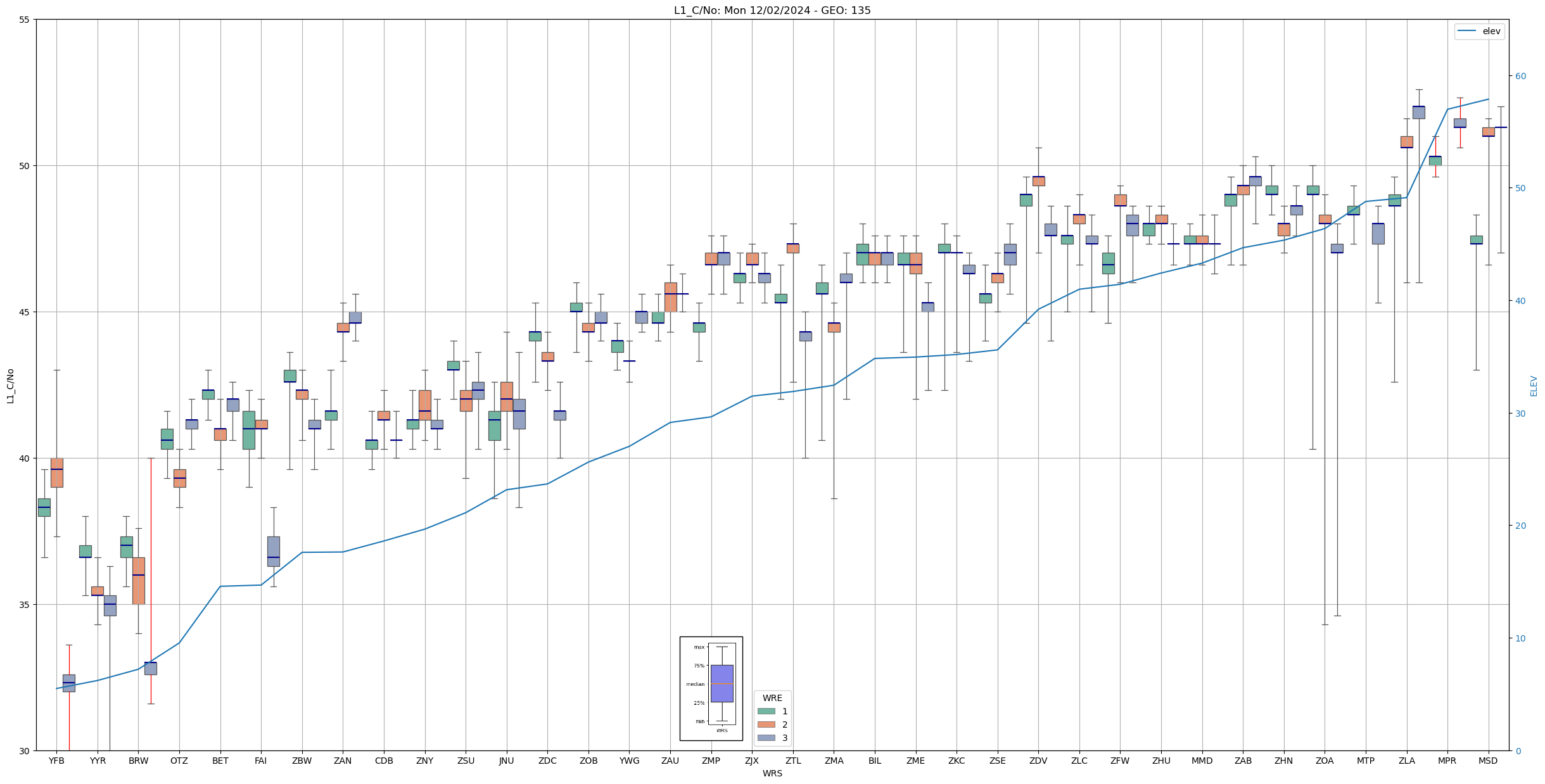Click the ELEV right axis title
The width and height of the screenshot is (1545, 784).
[1534, 386]
